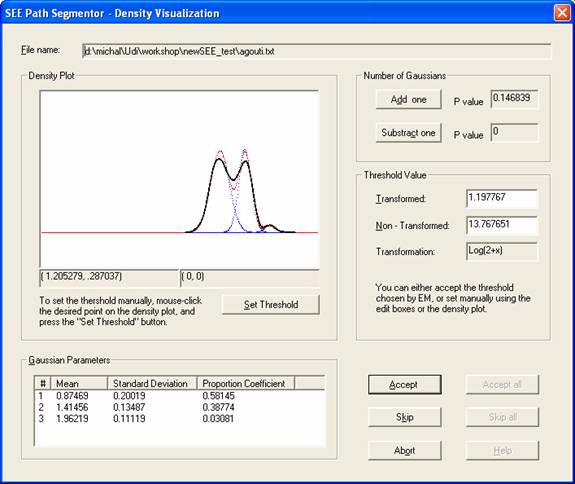Accept the current threshold

[404, 384]
